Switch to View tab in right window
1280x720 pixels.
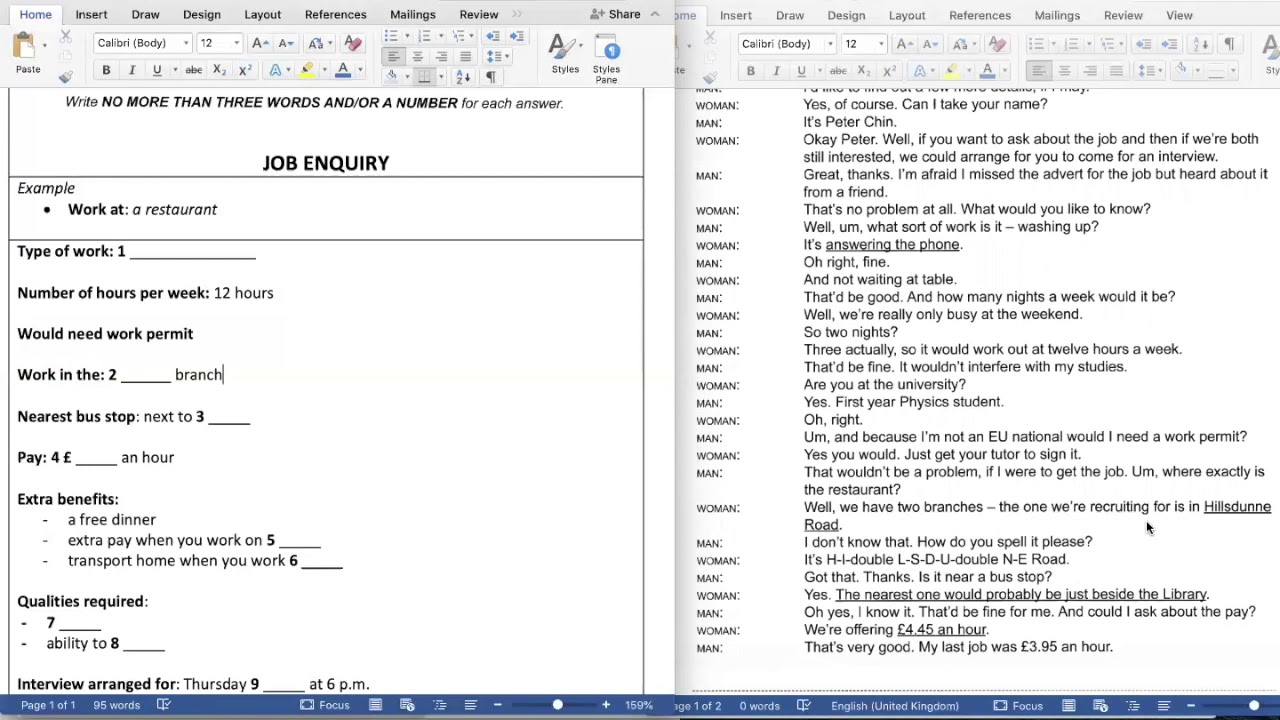click(1179, 15)
